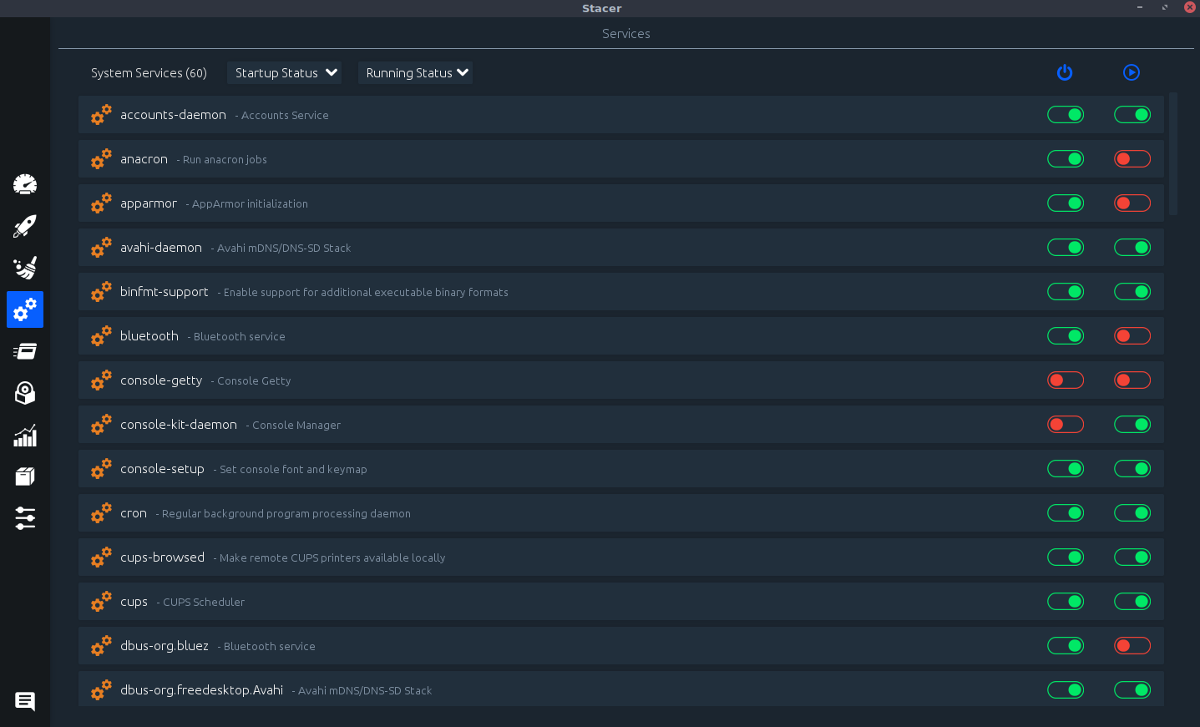1200x727 pixels.
Task: Click the gears icon beside apparmor
Action: click(x=101, y=203)
